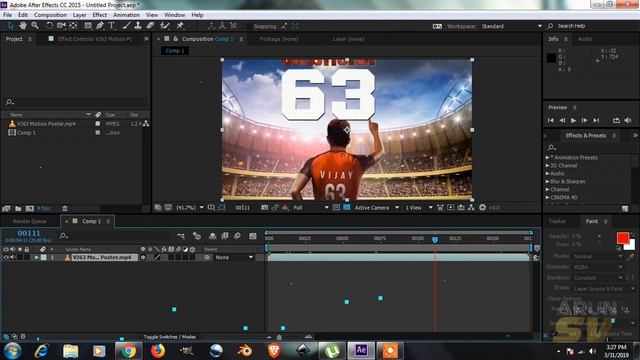Step to next frame in Preview
This screenshot has width=640, height=360.
tap(584, 120)
